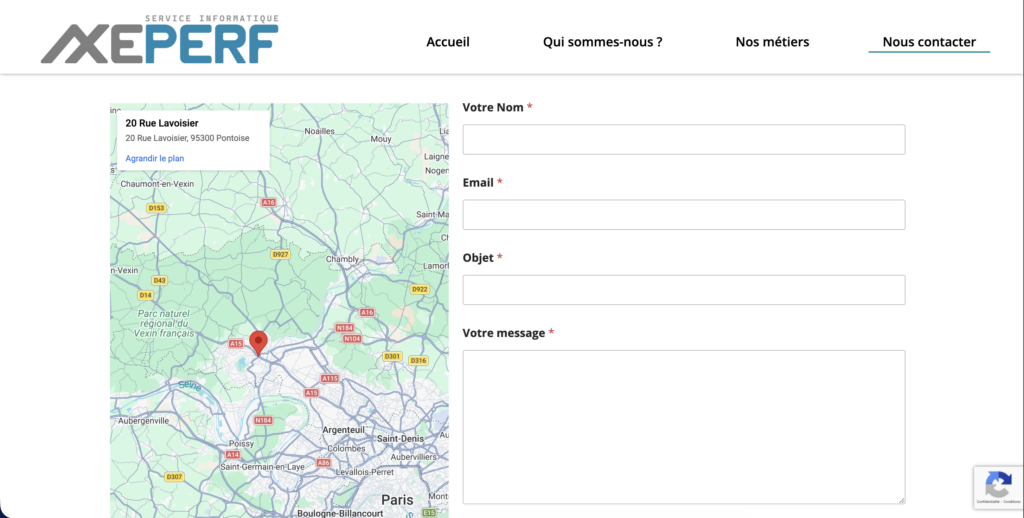Click inside the Votre message textarea
Viewport: 1024px width, 518px height.
[683, 426]
